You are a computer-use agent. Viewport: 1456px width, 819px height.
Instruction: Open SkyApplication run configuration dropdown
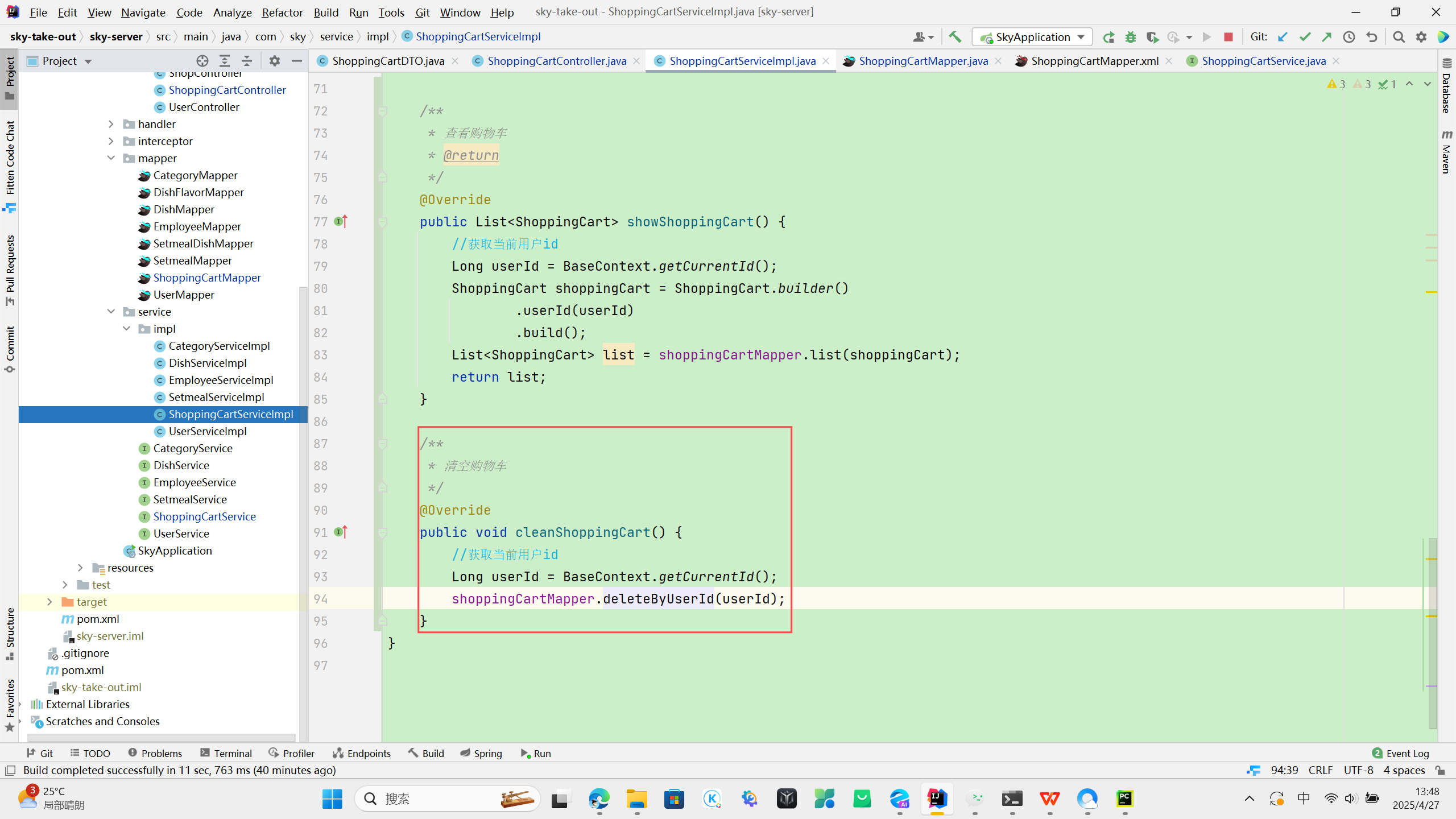pos(1032,37)
